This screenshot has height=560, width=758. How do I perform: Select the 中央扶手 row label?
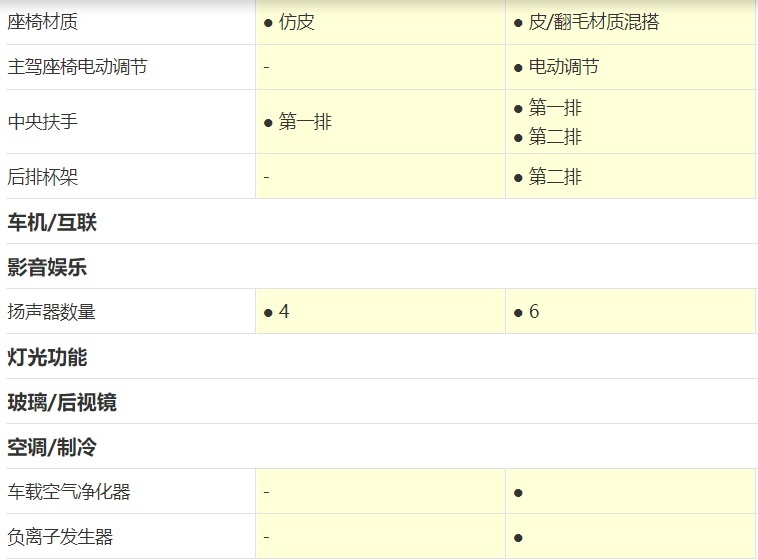click(43, 121)
